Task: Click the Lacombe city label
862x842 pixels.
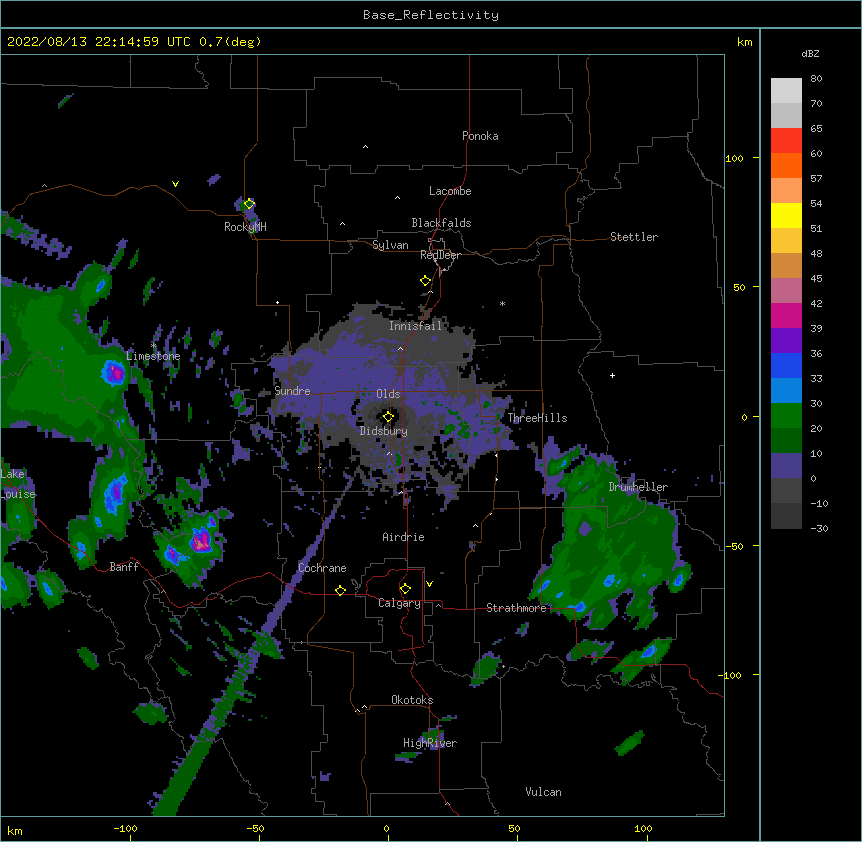Action: click(x=450, y=191)
